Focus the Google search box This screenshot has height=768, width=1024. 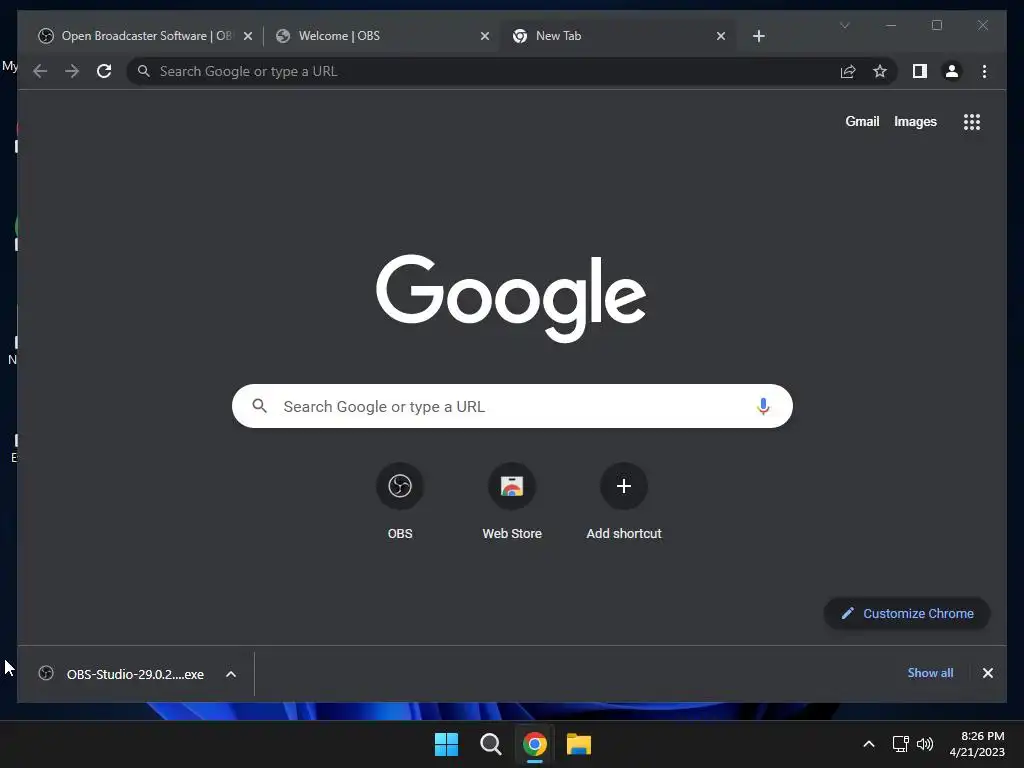click(x=512, y=406)
